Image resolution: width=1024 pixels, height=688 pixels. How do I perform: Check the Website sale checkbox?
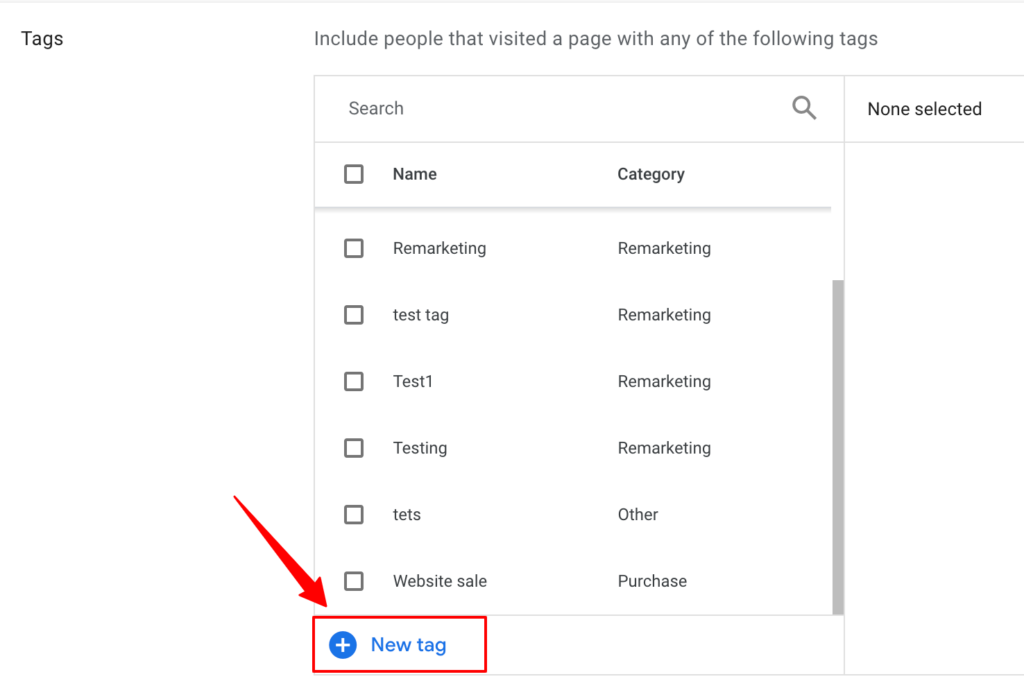click(x=353, y=581)
